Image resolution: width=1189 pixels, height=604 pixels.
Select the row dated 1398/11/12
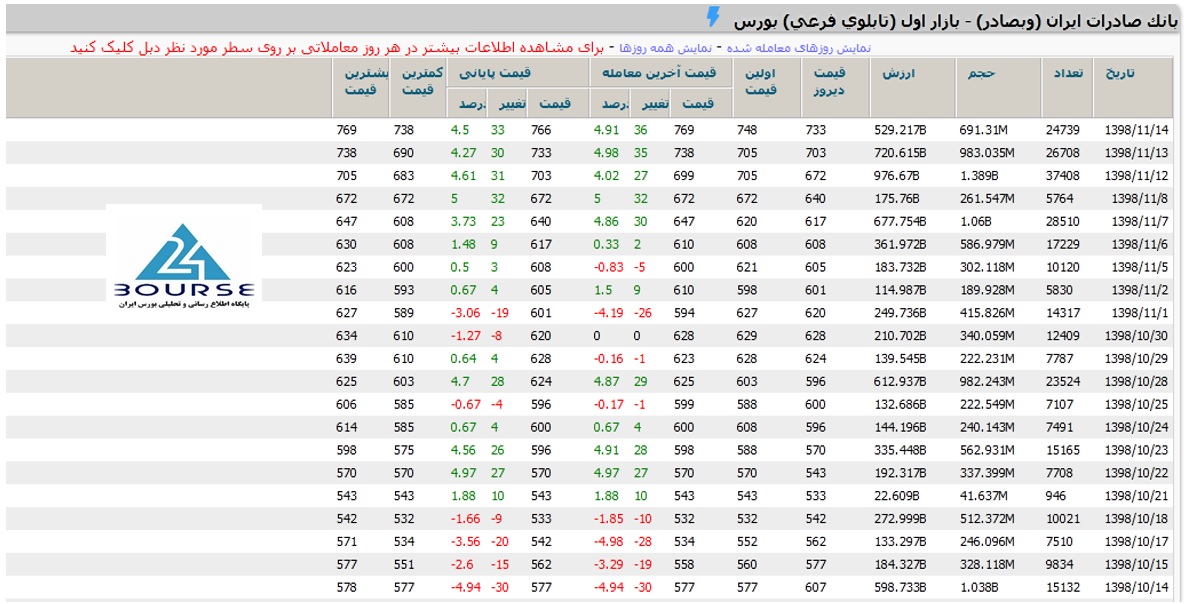click(591, 176)
